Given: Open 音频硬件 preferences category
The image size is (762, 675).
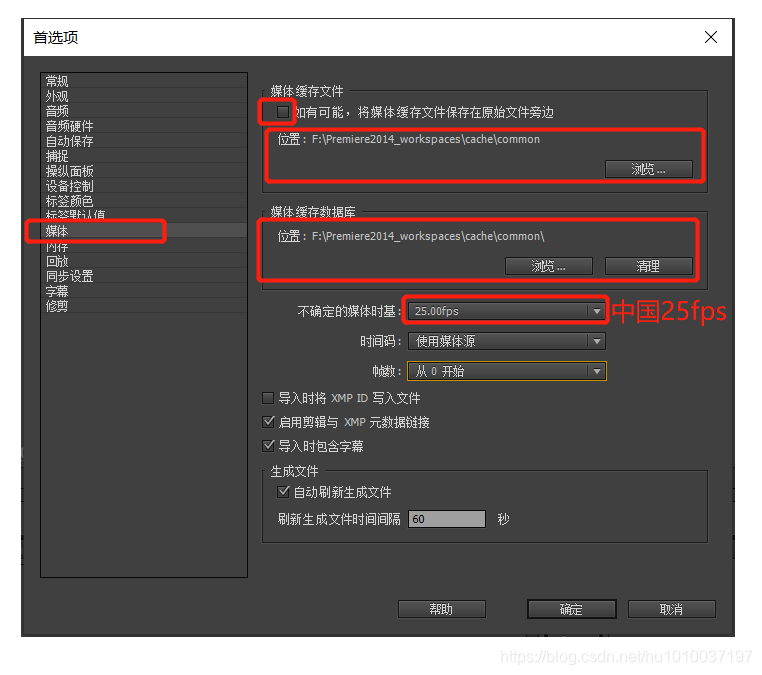Looking at the screenshot, I should 144,126.
